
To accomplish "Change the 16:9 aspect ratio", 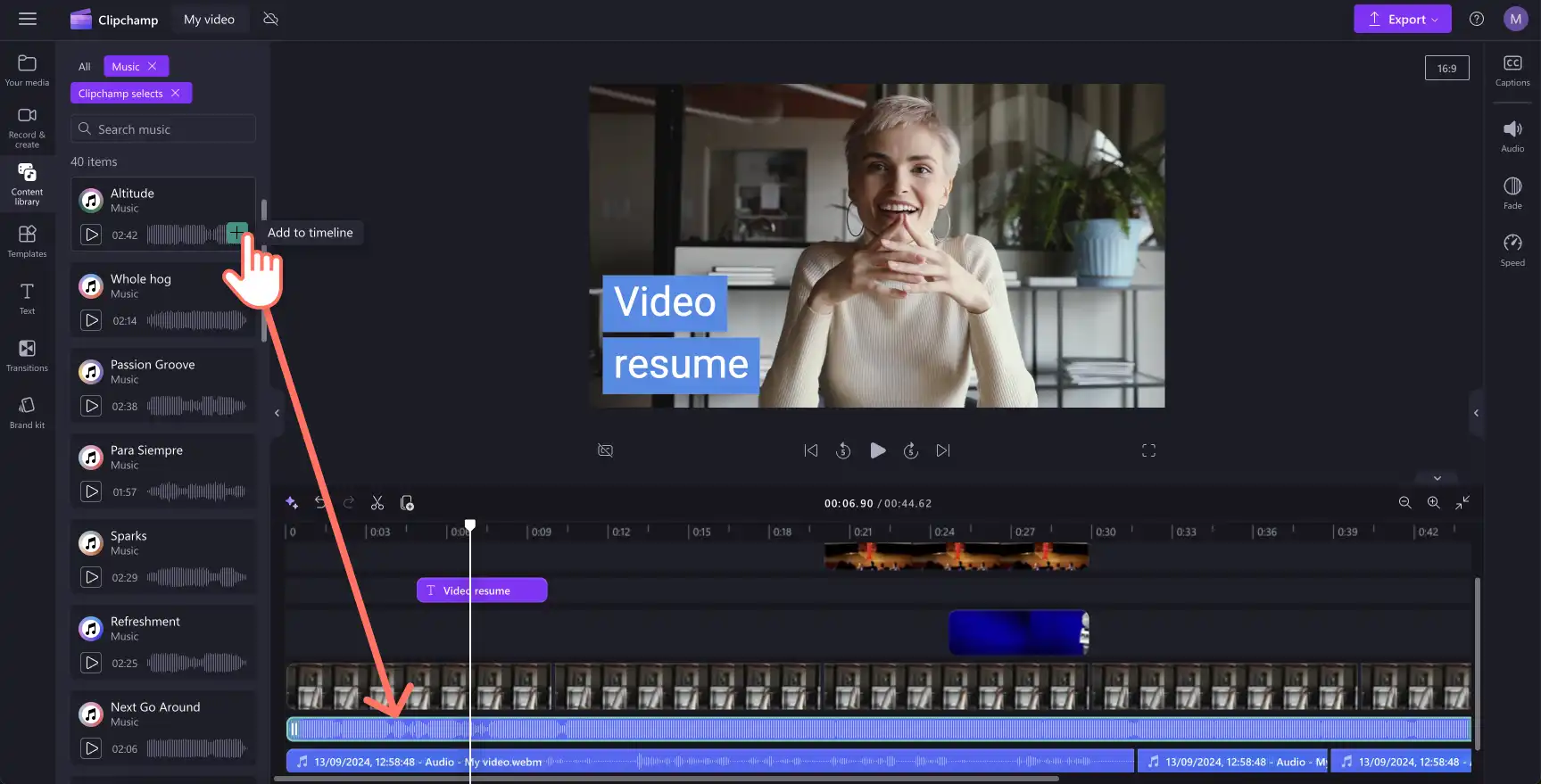I will 1446,68.
